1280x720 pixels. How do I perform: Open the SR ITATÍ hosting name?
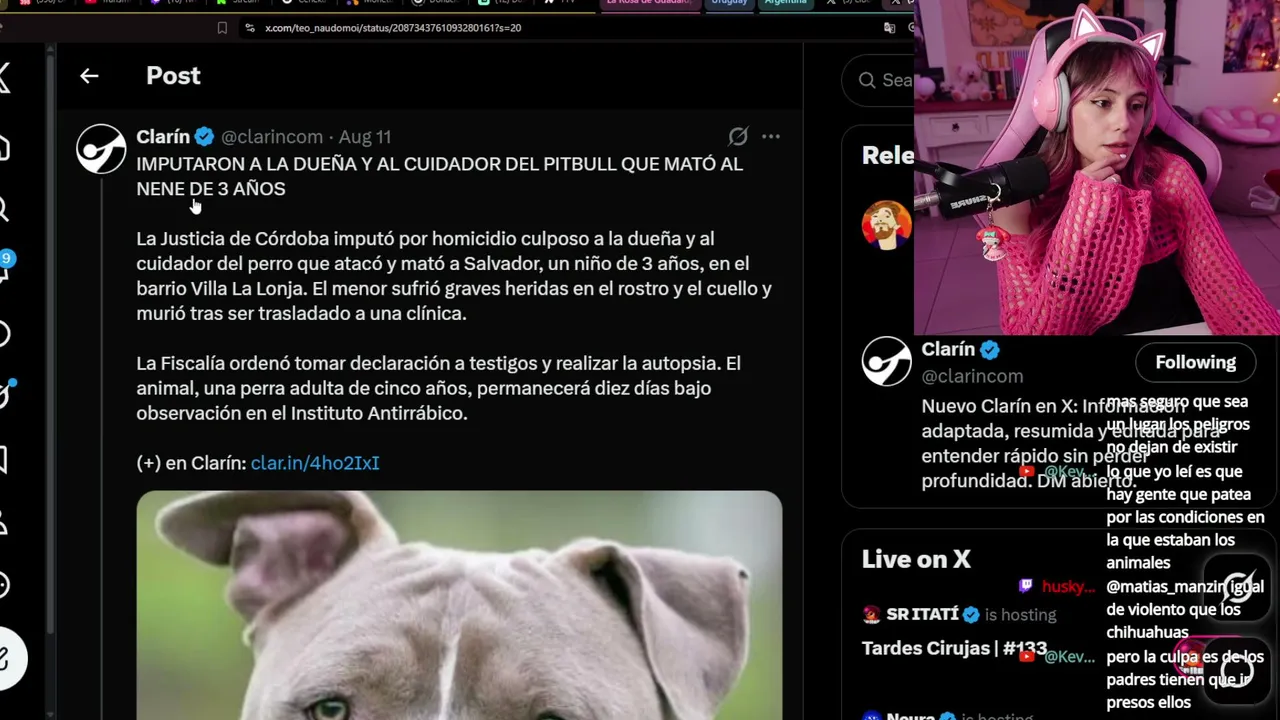pyautogui.click(x=922, y=614)
